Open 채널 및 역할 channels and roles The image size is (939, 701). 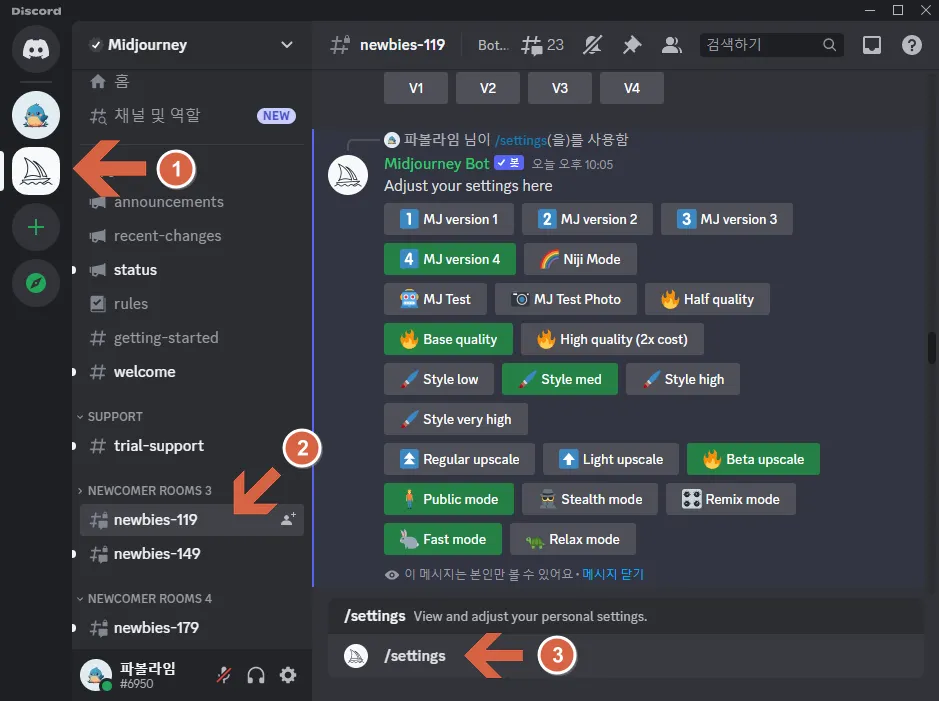192,115
